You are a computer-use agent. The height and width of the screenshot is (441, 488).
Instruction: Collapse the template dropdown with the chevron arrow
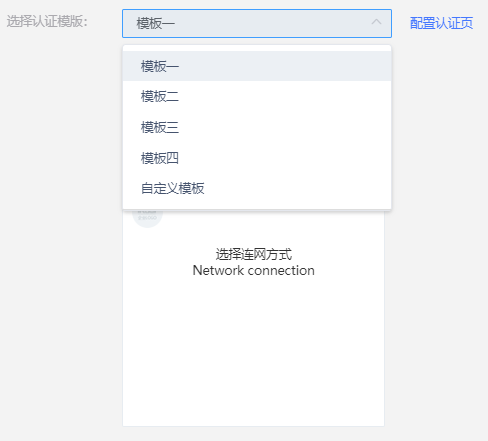coord(376,22)
